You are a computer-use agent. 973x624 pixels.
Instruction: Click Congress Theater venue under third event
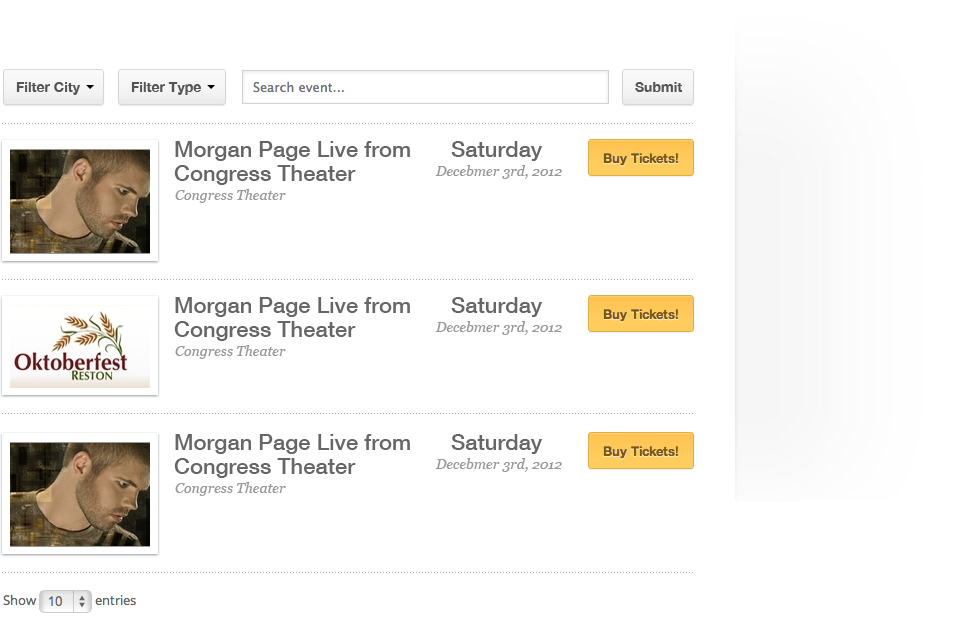(x=230, y=489)
